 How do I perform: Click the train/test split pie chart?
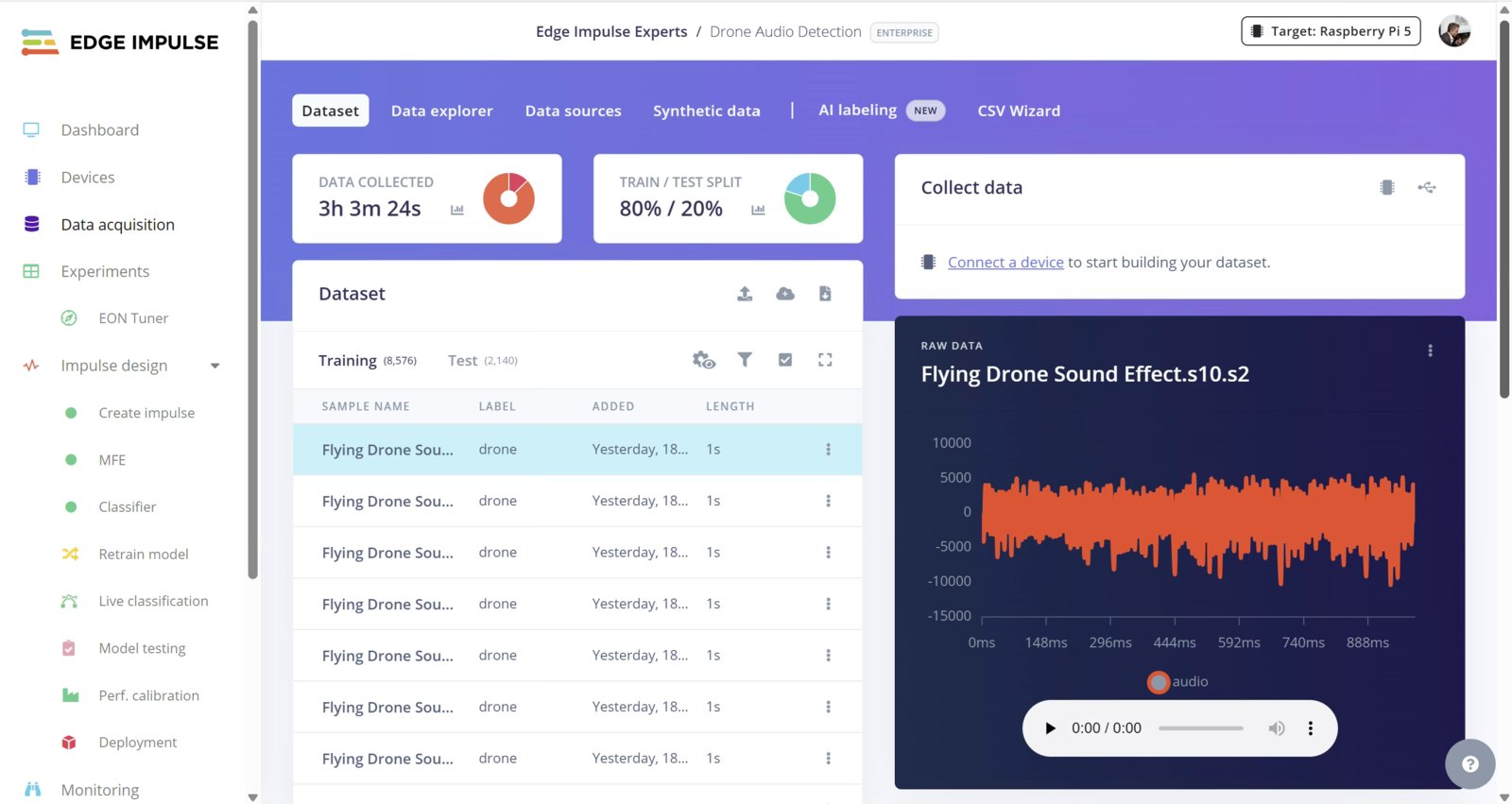click(x=810, y=198)
